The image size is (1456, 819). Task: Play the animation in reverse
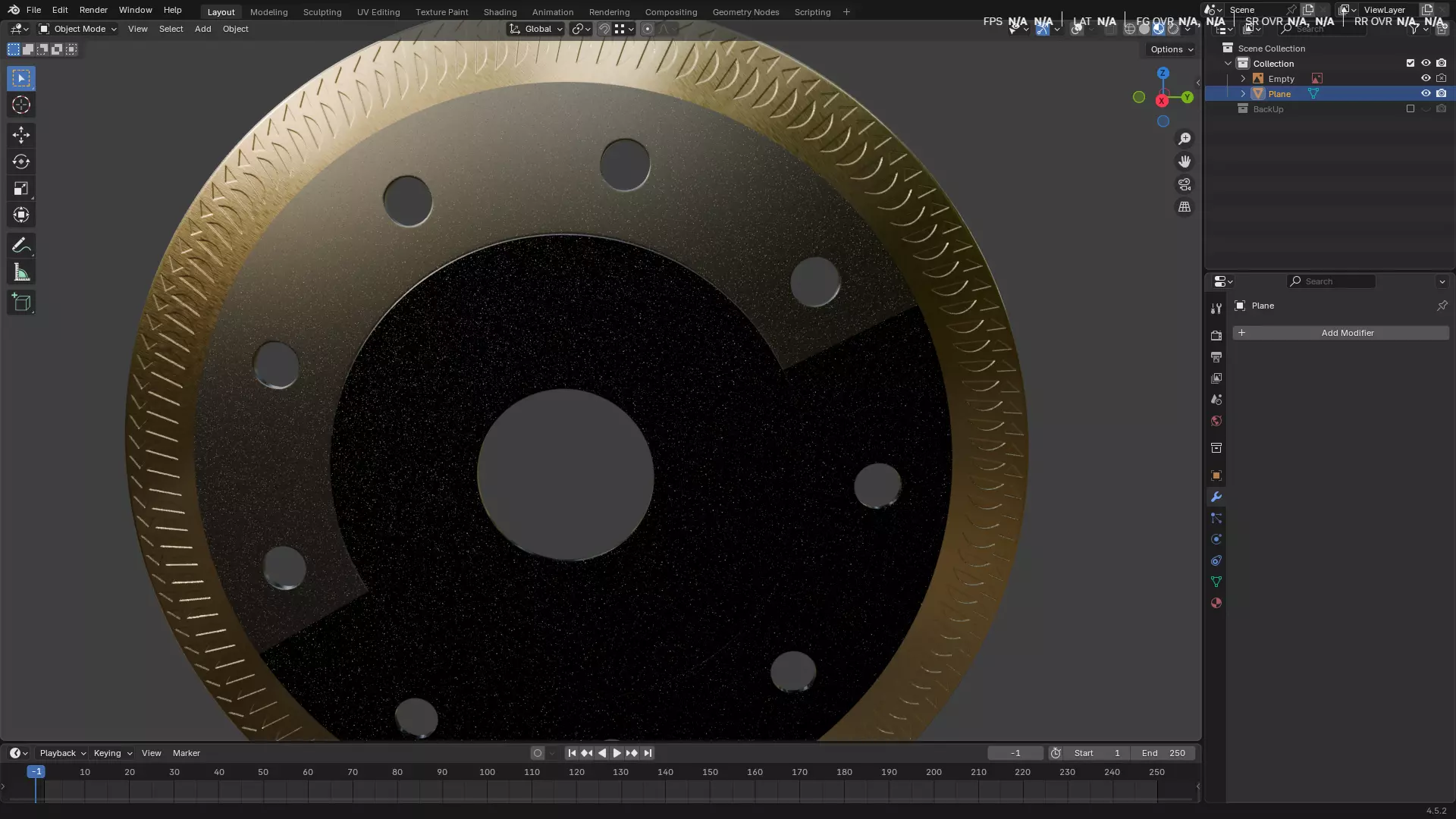pos(602,753)
